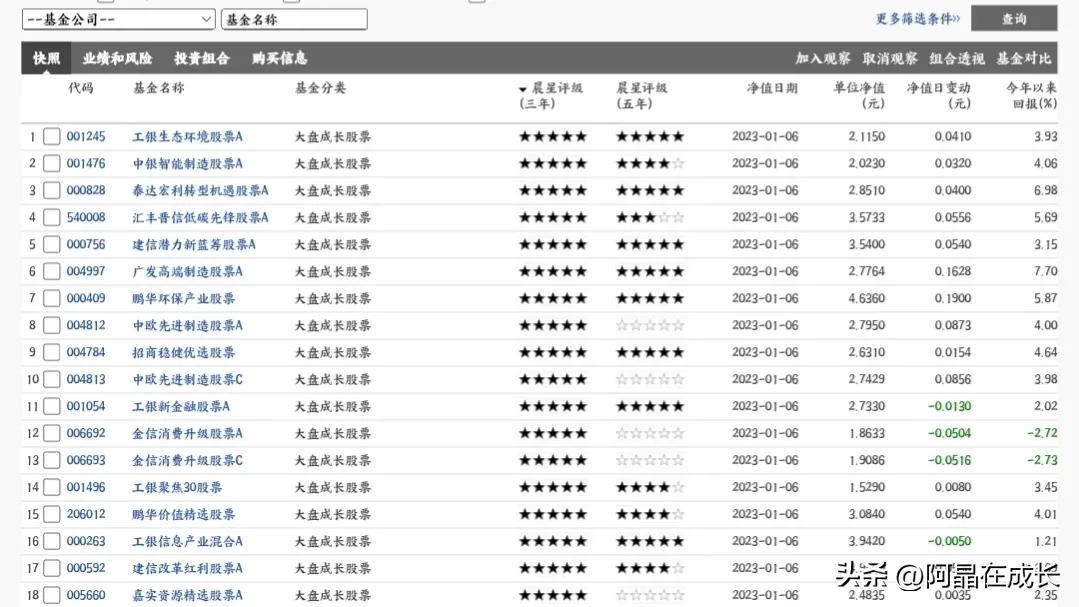Tick checkbox for fund 006693
Image resolution: width=1079 pixels, height=607 pixels.
(x=52, y=460)
